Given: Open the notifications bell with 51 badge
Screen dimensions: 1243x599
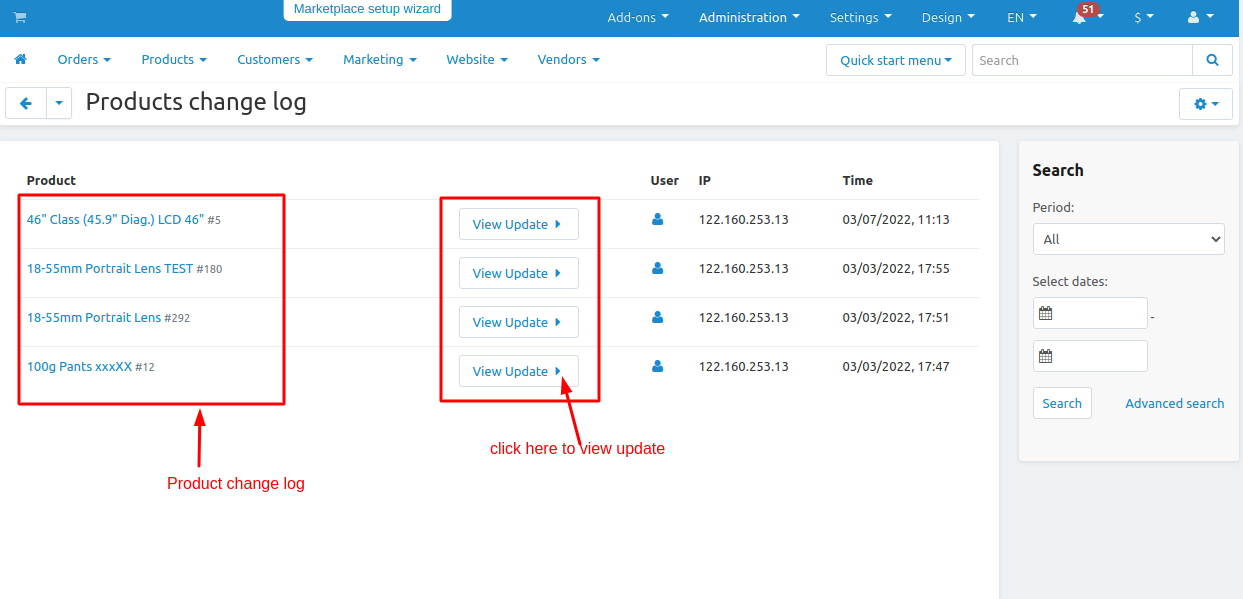Looking at the screenshot, I should pos(1085,16).
